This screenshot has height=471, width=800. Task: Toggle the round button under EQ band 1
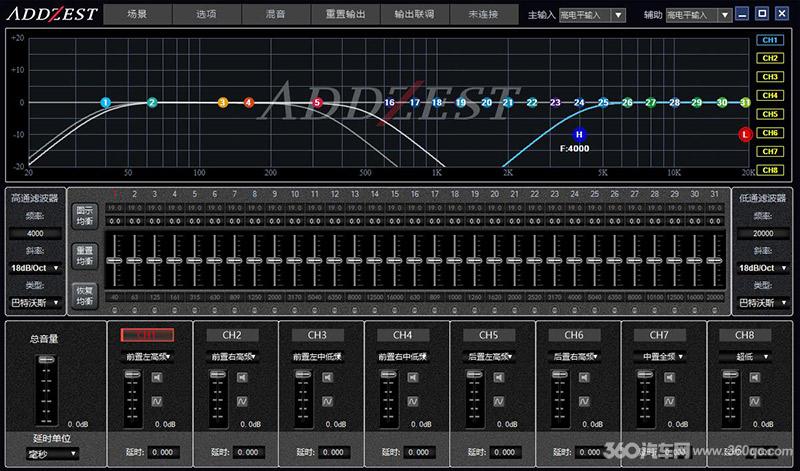pos(115,310)
